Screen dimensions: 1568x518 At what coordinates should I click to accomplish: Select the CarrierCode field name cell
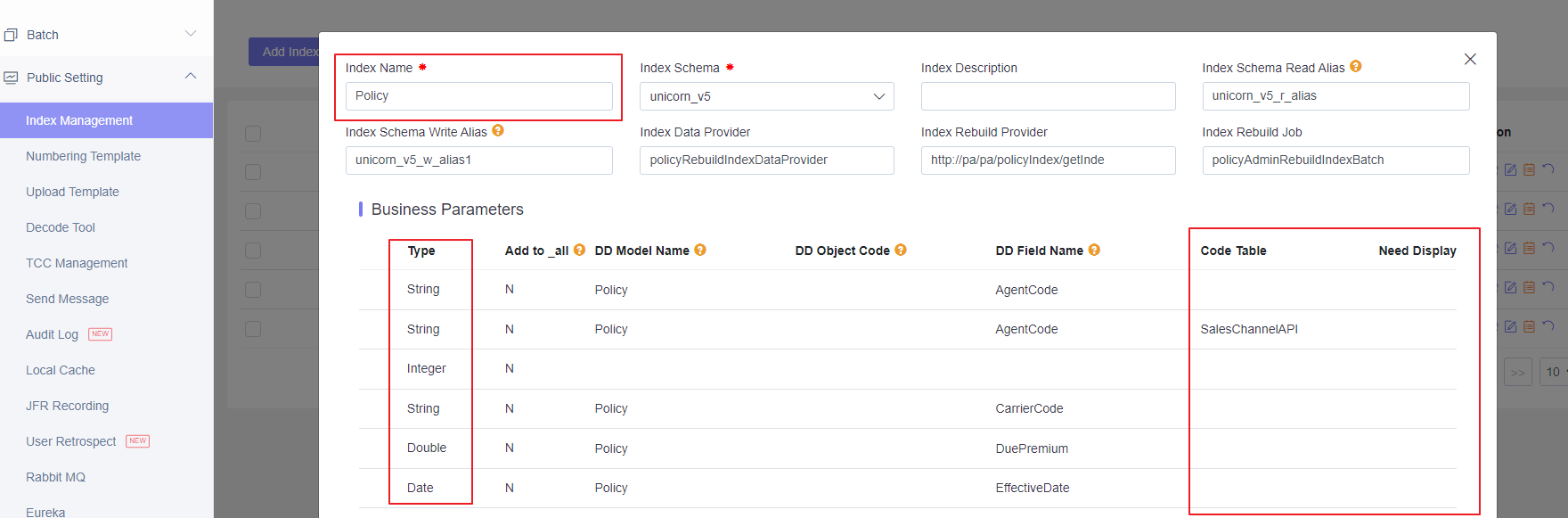1029,408
